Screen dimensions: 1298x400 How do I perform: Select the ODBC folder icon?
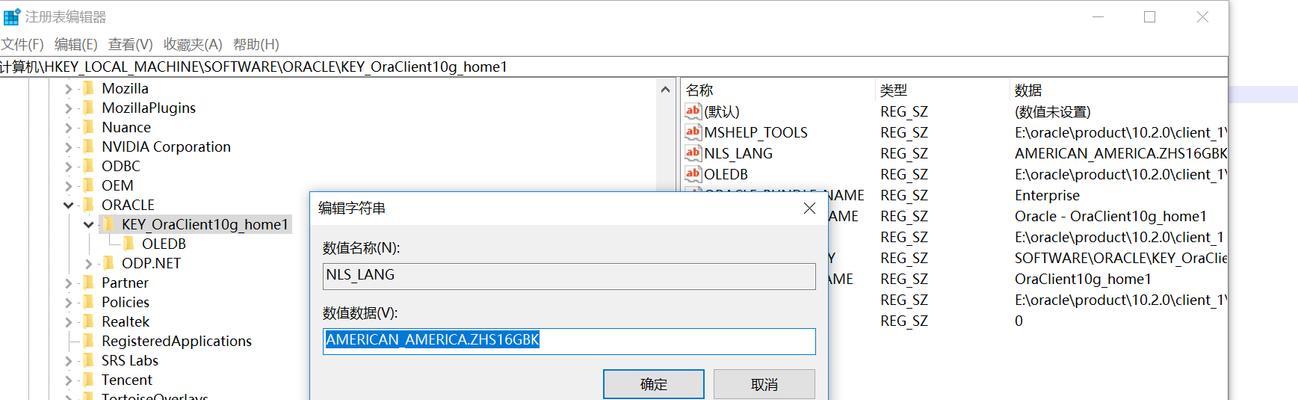pos(88,166)
